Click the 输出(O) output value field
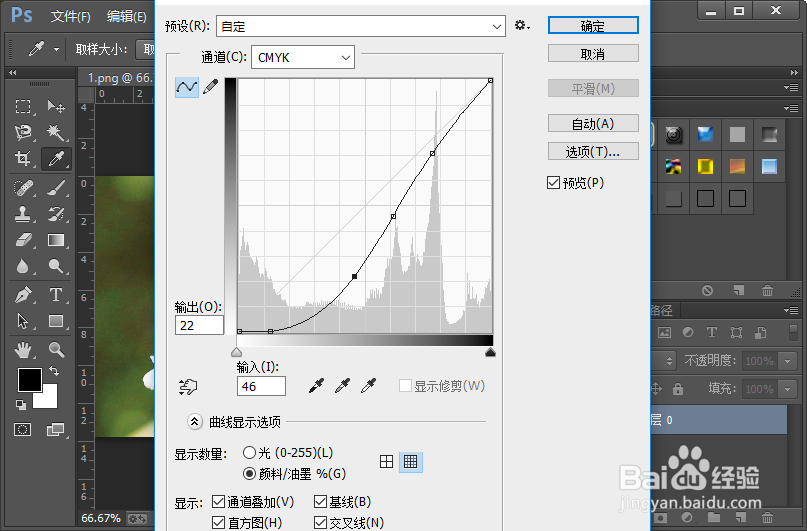The height and width of the screenshot is (531, 807). coord(199,325)
